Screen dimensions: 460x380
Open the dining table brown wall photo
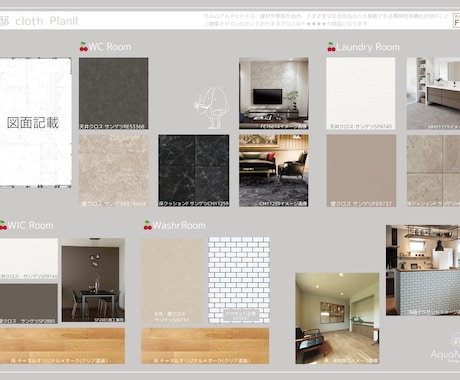pyautogui.click(x=93, y=280)
